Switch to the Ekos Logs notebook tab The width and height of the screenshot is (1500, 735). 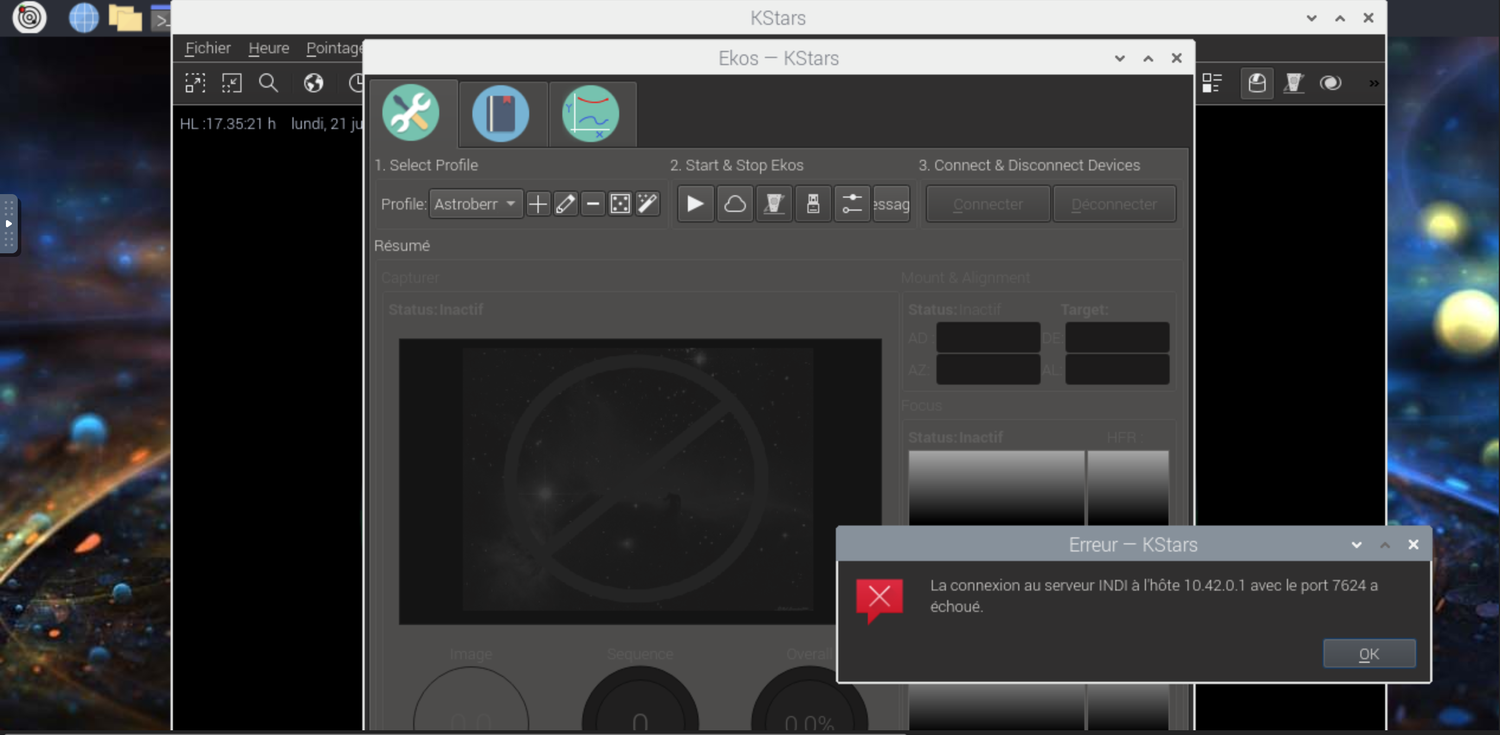pos(501,113)
